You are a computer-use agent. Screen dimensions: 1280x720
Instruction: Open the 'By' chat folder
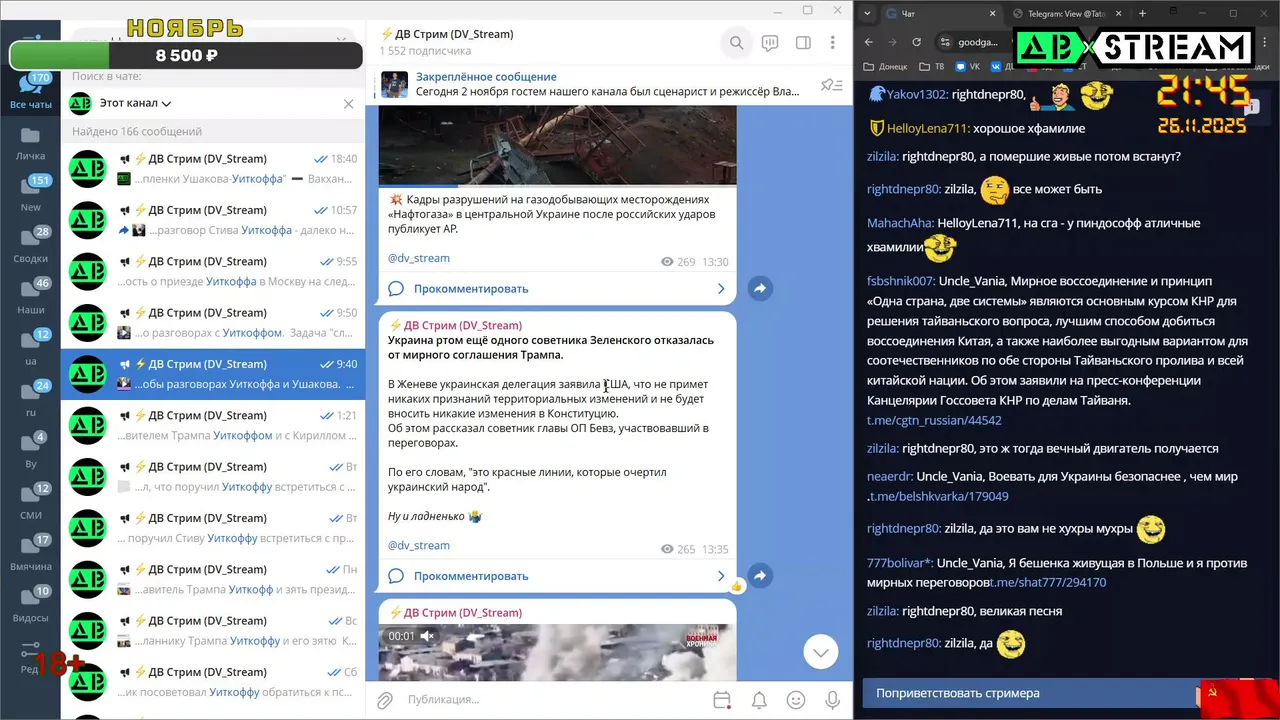(30, 451)
